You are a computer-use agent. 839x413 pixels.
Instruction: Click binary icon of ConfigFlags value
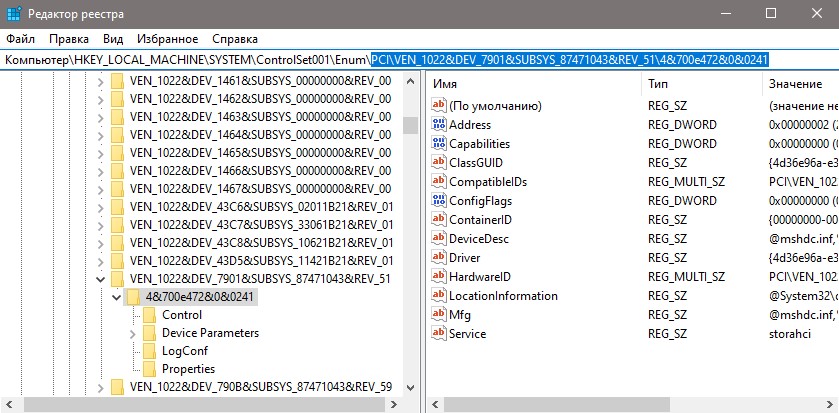[x=439, y=201]
